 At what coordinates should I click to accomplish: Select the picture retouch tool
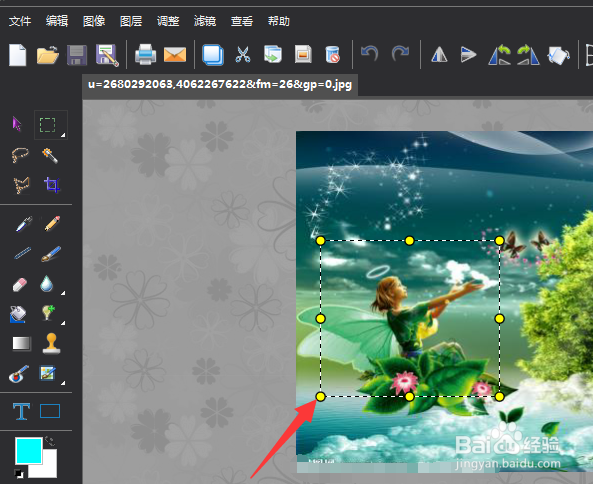48,373
